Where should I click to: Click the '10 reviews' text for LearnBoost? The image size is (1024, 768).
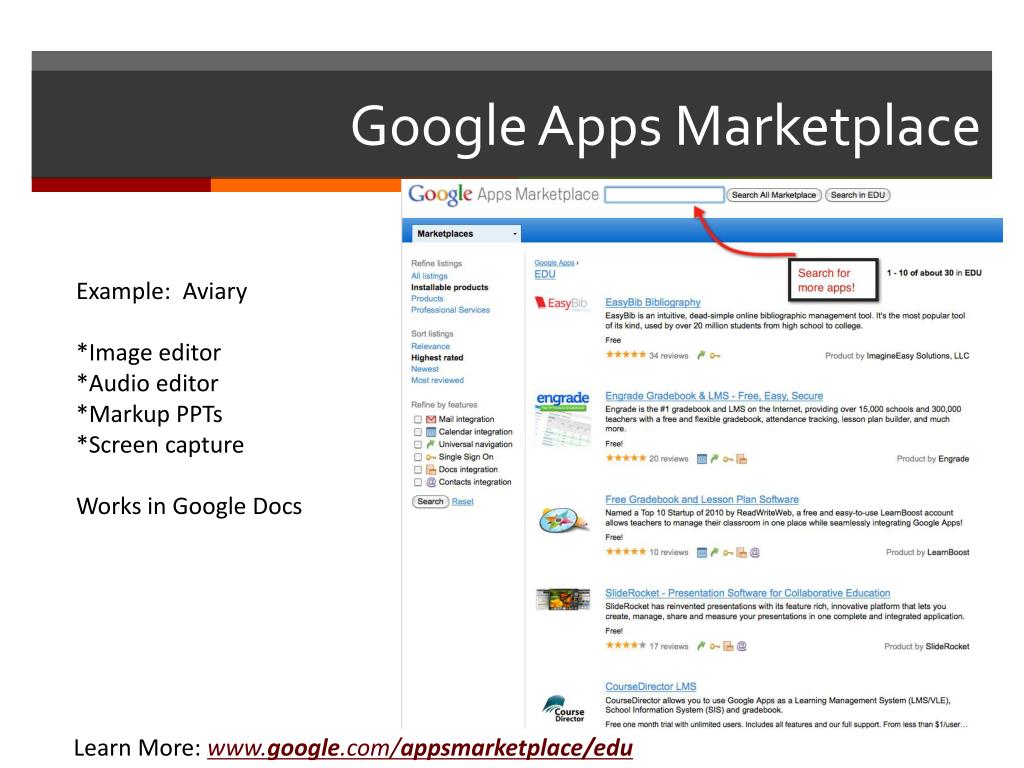tap(669, 552)
